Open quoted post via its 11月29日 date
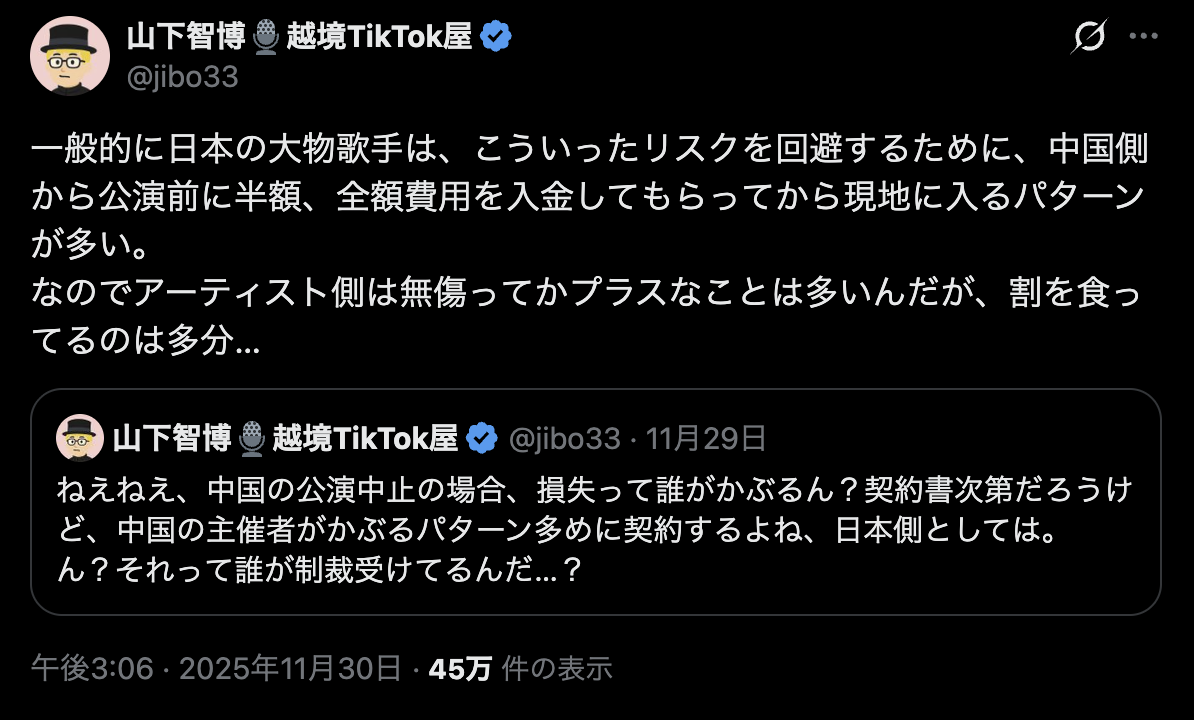The height and width of the screenshot is (720, 1194). (x=706, y=438)
